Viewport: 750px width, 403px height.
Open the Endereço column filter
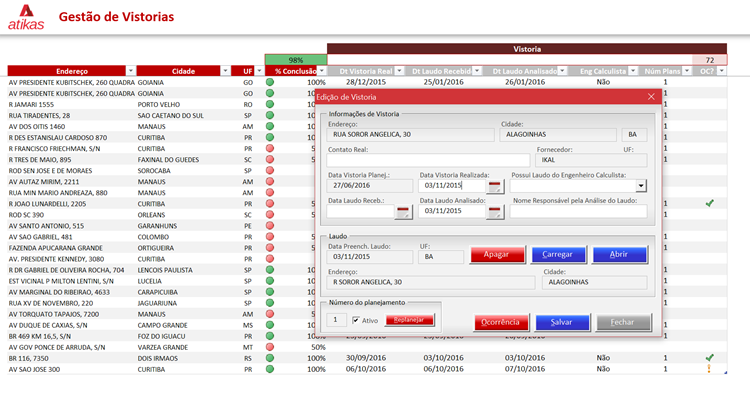pos(131,71)
